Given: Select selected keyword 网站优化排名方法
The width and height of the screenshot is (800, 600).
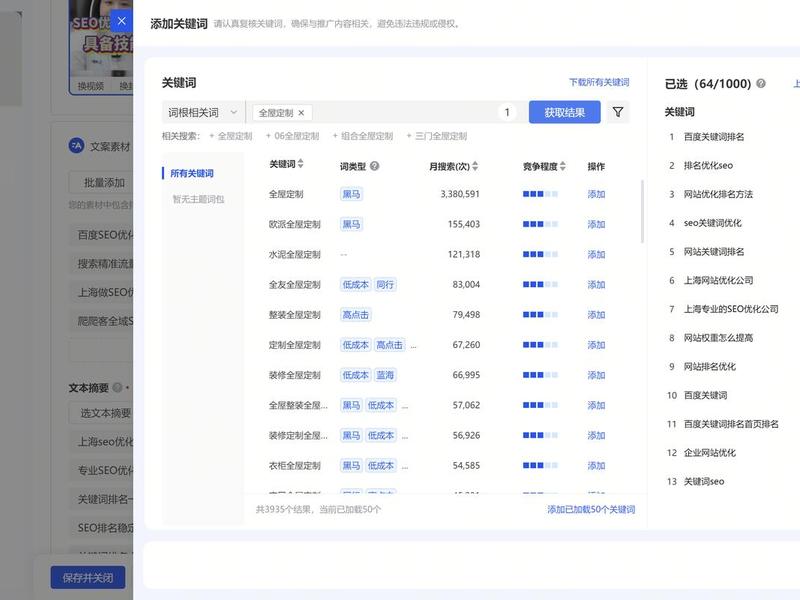Looking at the screenshot, I should (x=718, y=194).
